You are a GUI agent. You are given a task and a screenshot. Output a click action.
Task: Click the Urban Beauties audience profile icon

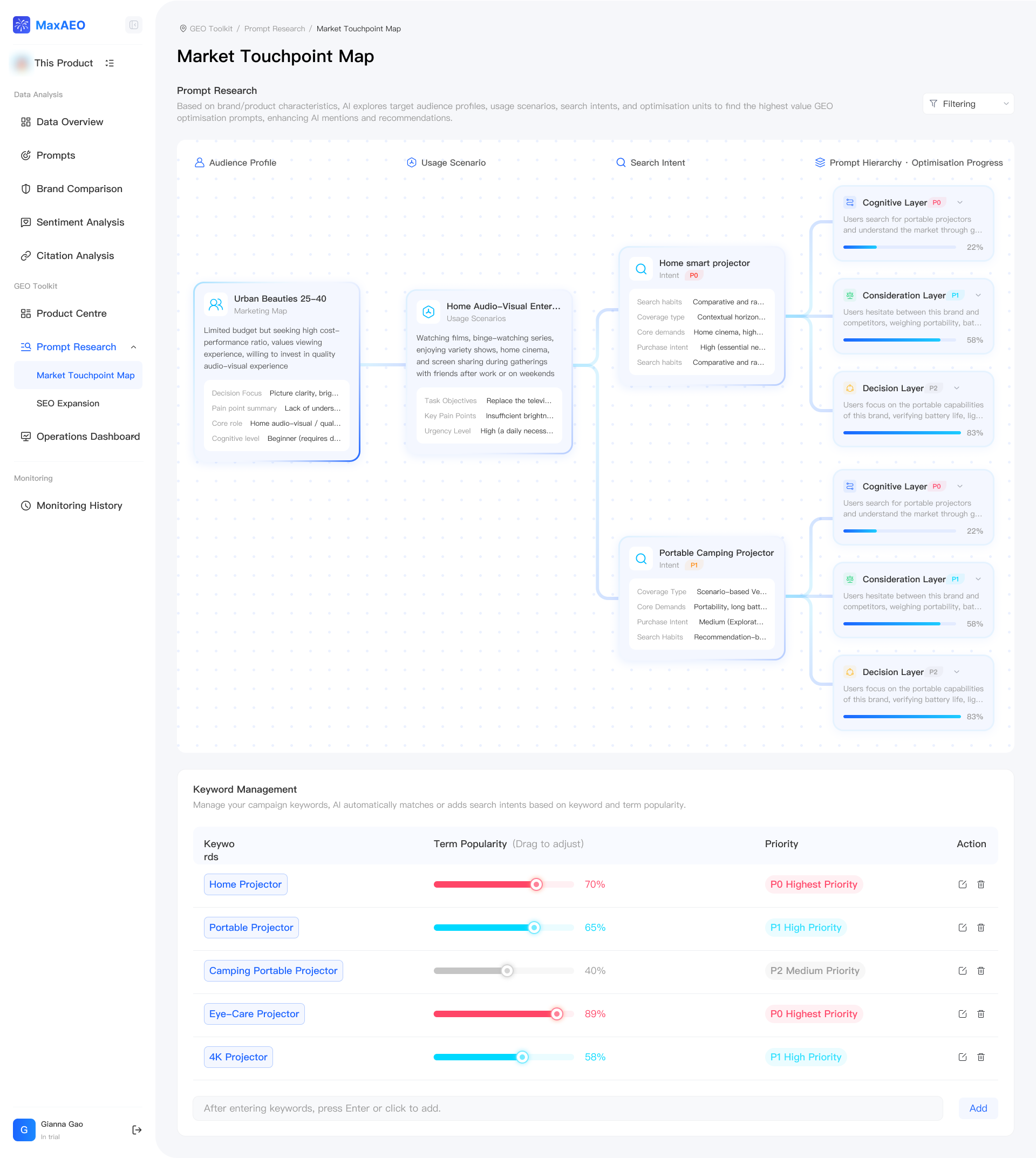216,304
